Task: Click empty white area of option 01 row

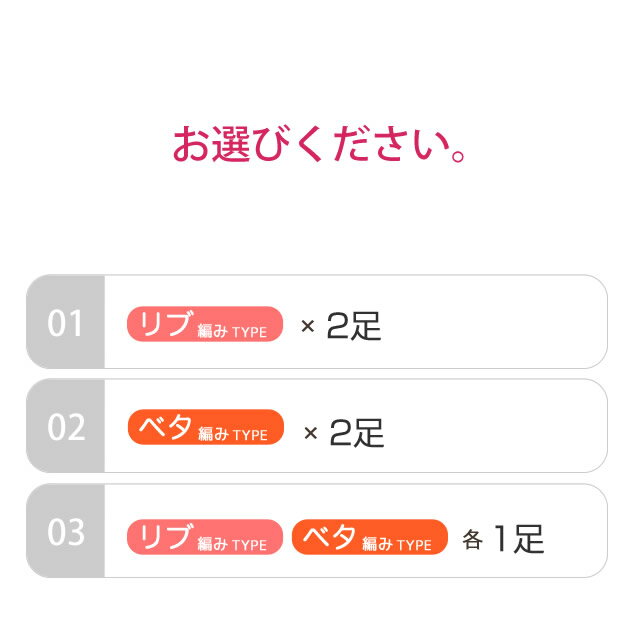Action: coord(490,322)
